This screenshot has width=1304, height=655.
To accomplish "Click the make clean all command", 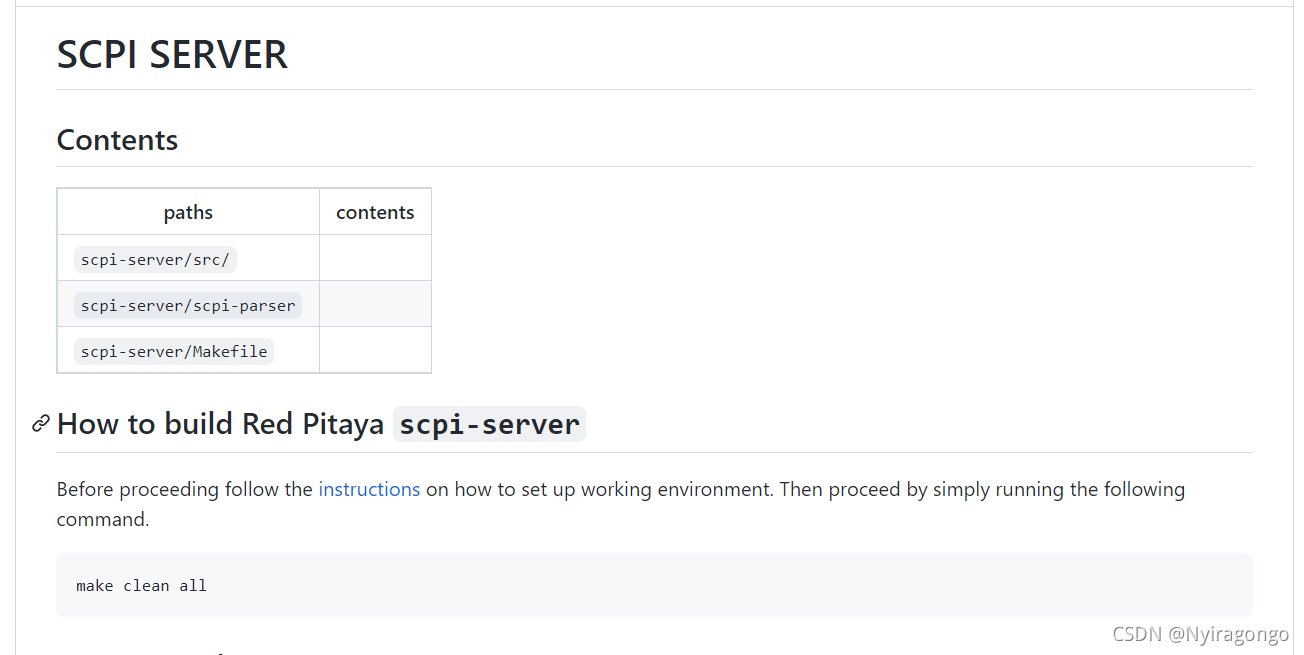I will tap(141, 586).
